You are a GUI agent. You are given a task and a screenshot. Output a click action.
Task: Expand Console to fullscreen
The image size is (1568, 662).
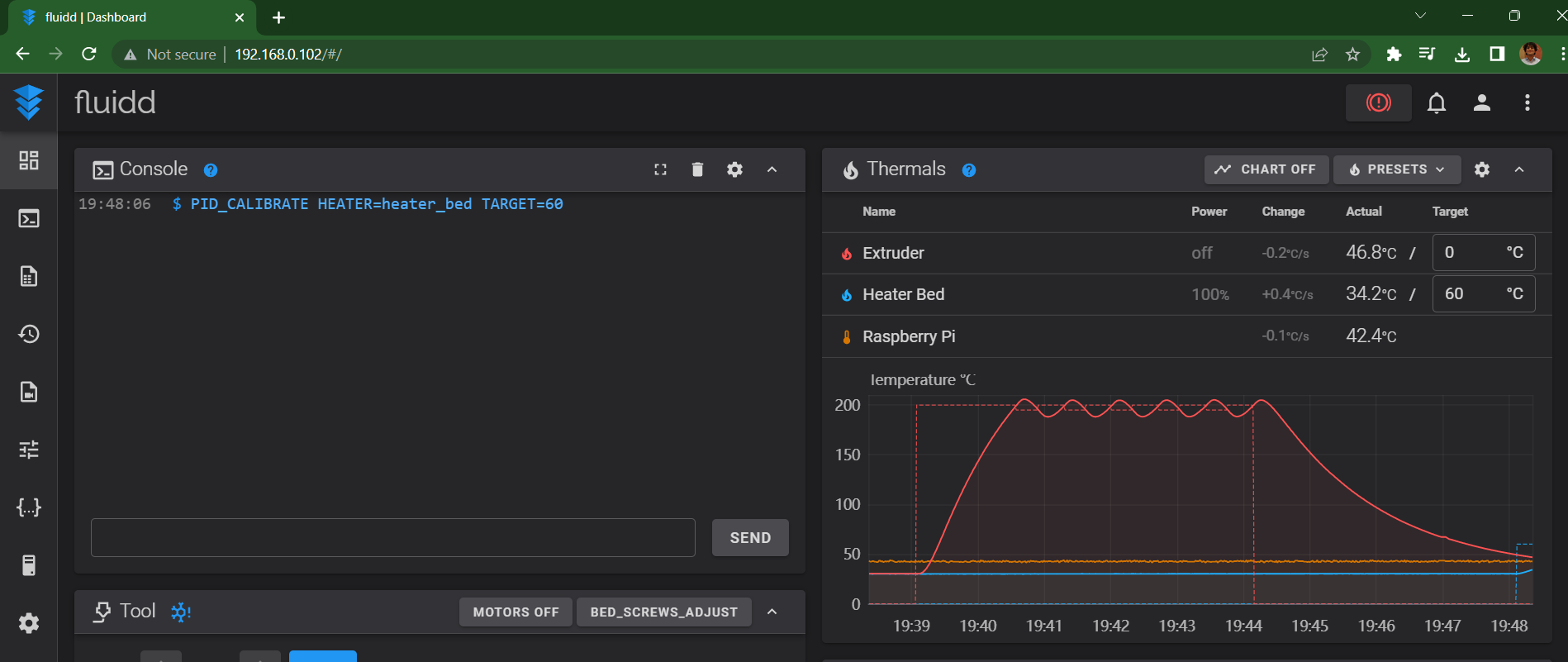pyautogui.click(x=660, y=169)
